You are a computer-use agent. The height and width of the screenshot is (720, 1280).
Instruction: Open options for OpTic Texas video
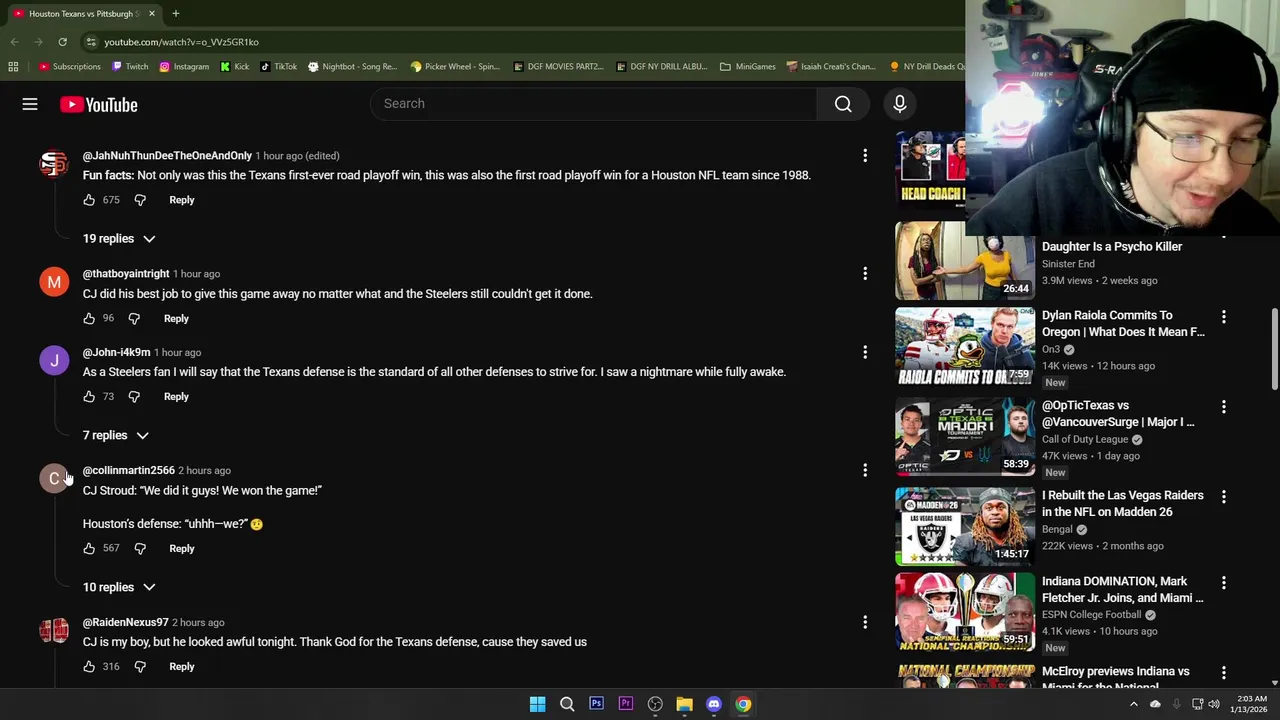[x=1223, y=407]
